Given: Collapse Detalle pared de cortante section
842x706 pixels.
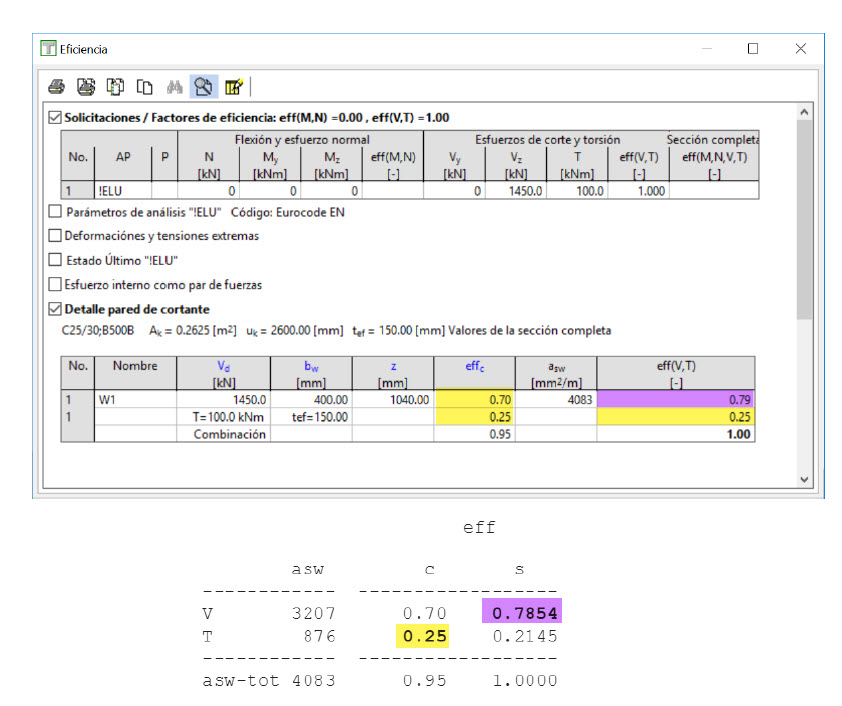Looking at the screenshot, I should coord(55,309).
